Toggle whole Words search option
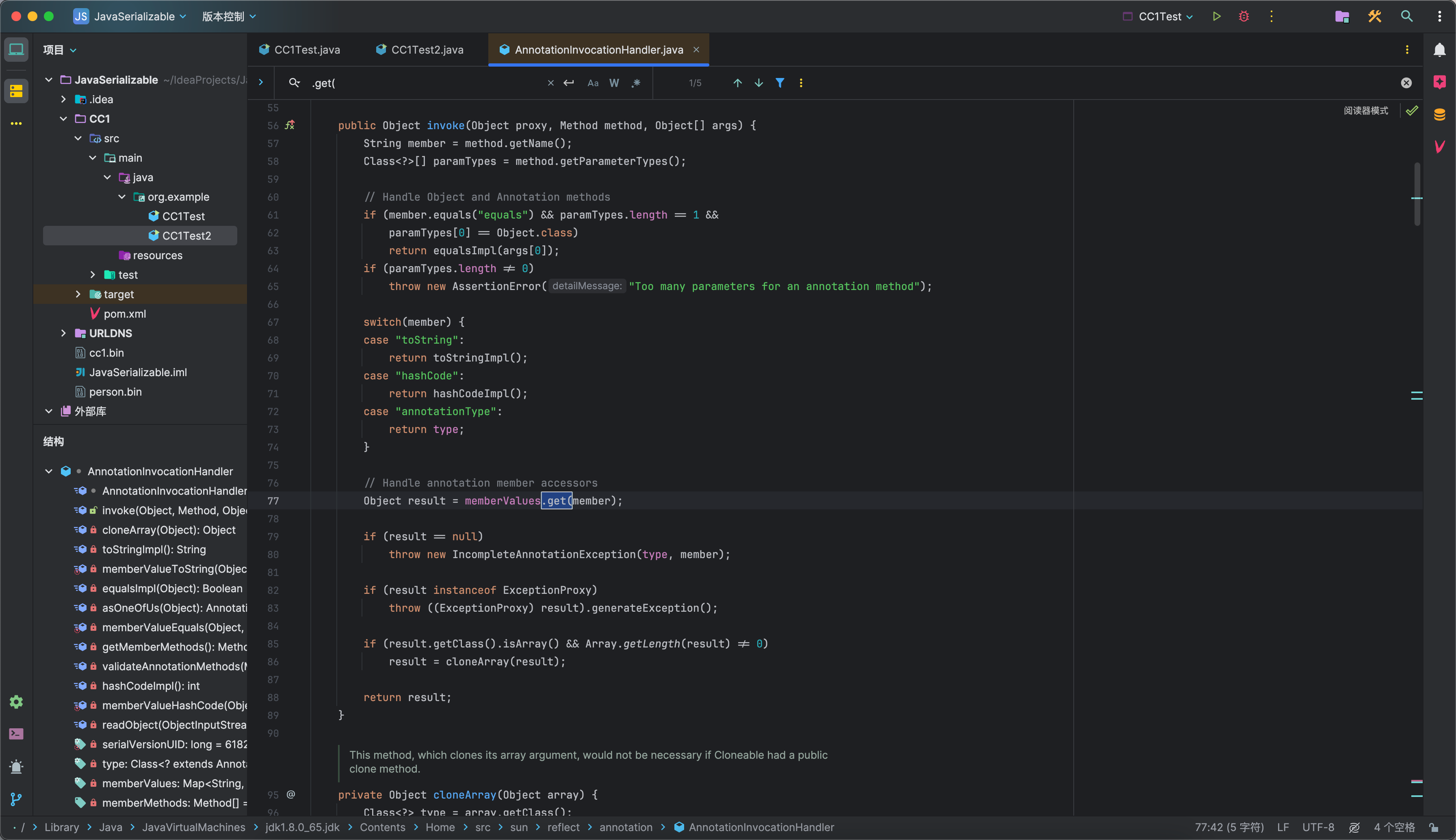Screen dimensions: 1456x840 (614, 83)
